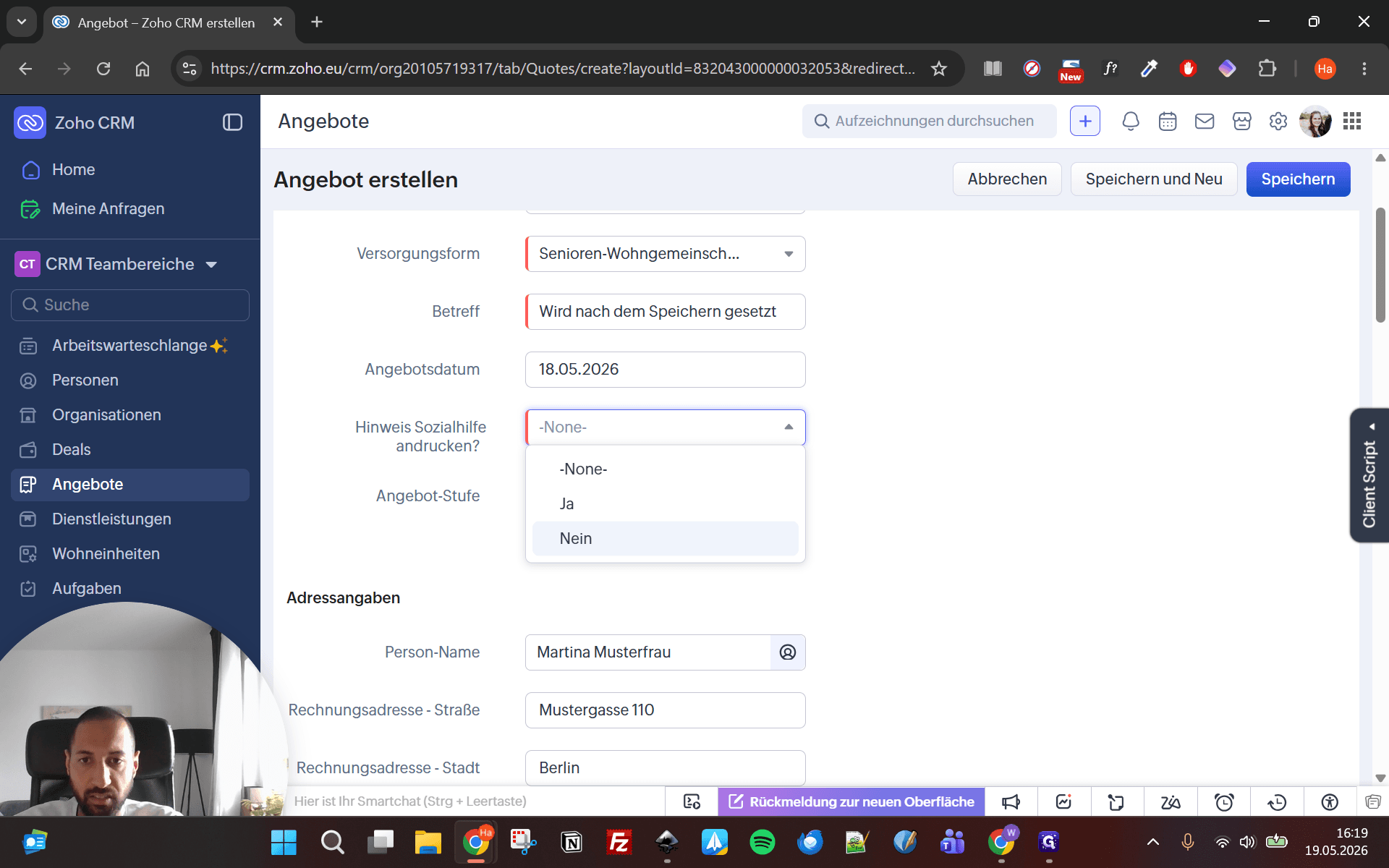
Task: Click user profile avatar
Action: [x=1315, y=122]
